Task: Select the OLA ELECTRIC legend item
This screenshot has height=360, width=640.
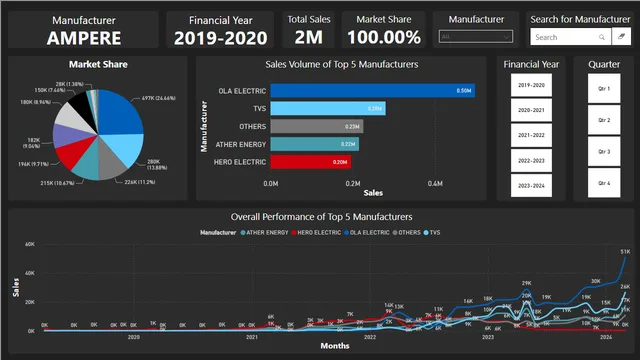Action: coord(367,232)
